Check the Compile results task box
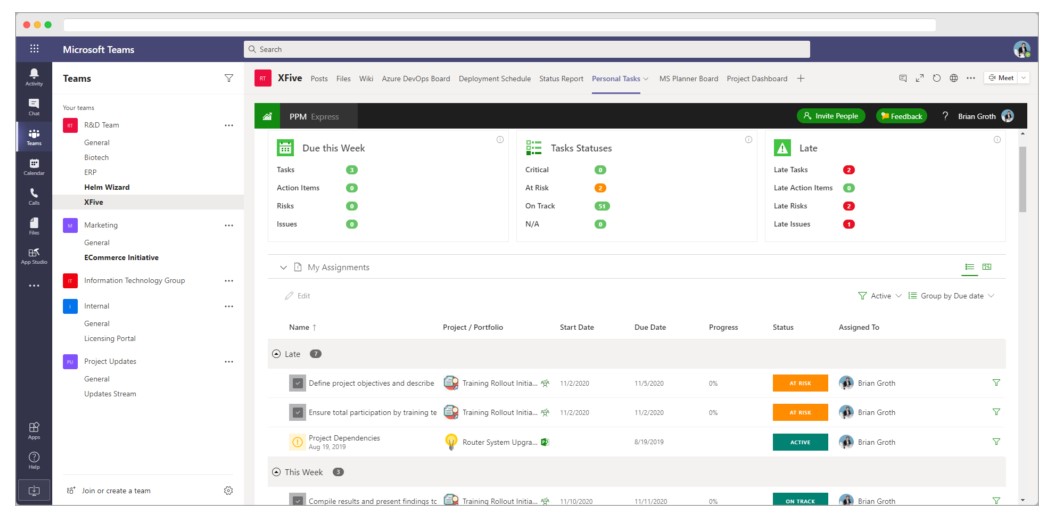Screen dimensions: 1051x515 [x=298, y=500]
